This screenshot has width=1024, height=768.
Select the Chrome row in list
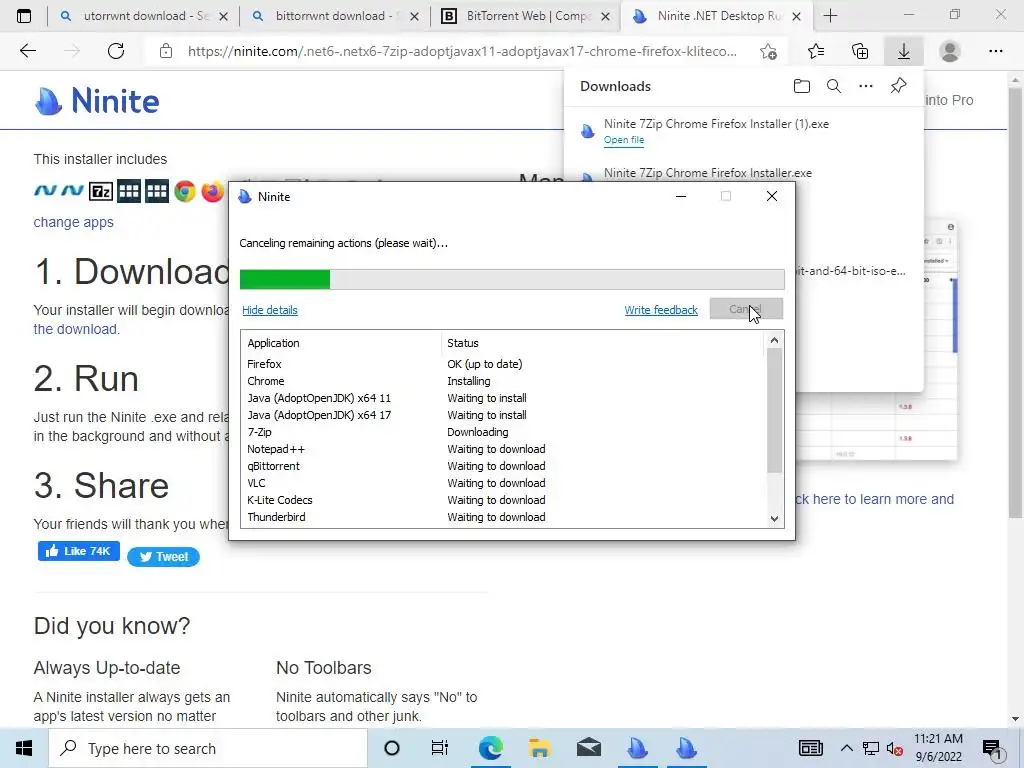point(503,381)
